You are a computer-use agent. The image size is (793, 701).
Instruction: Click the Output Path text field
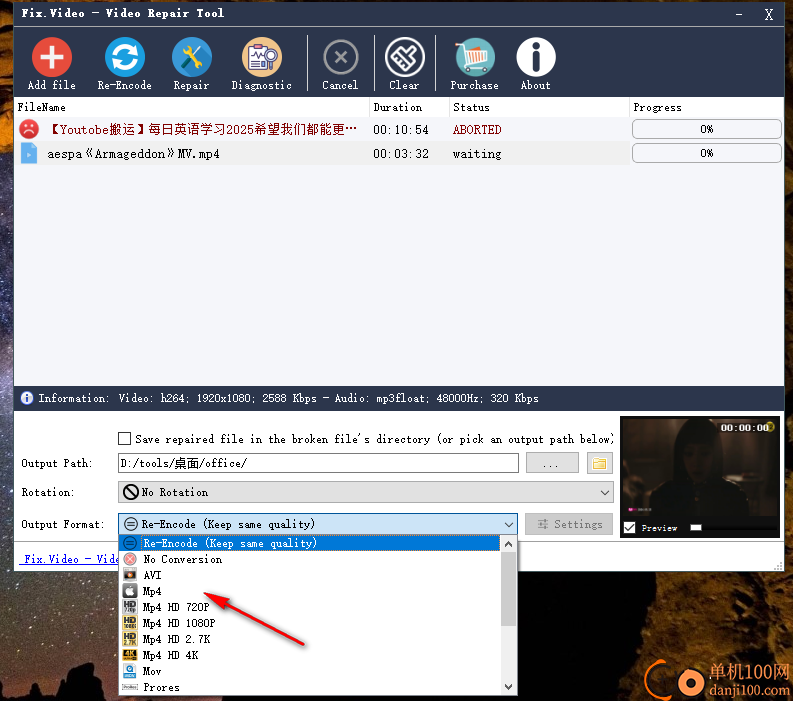coord(318,463)
